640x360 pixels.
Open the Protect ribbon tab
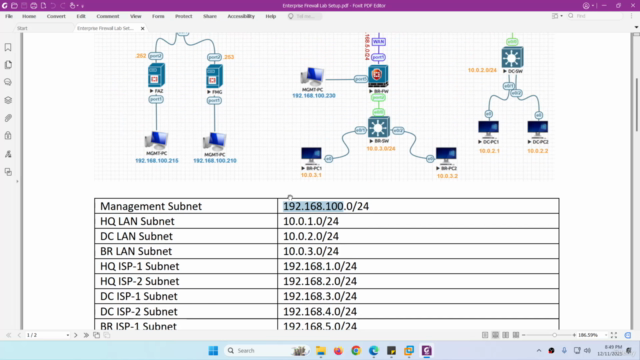pyautogui.click(x=183, y=16)
